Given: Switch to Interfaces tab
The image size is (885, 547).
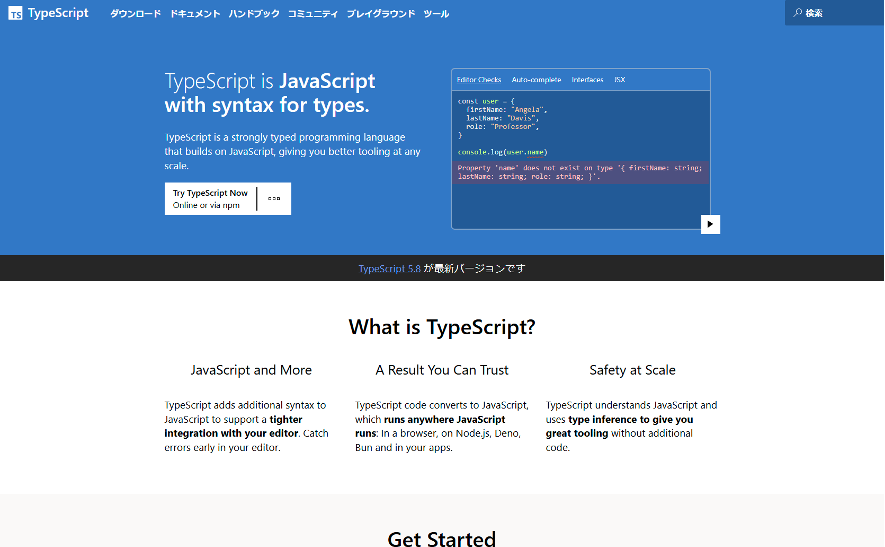Looking at the screenshot, I should (588, 80).
